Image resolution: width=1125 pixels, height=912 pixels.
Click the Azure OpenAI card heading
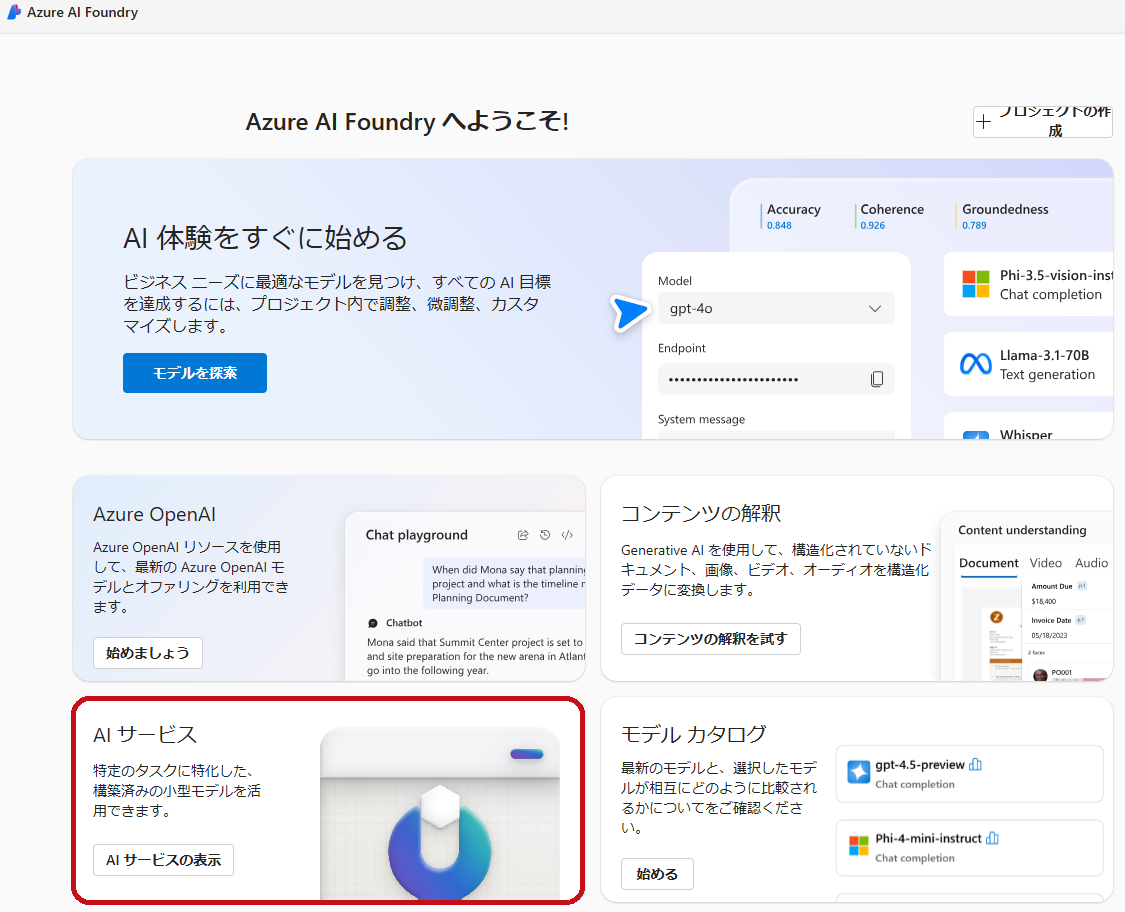[154, 514]
